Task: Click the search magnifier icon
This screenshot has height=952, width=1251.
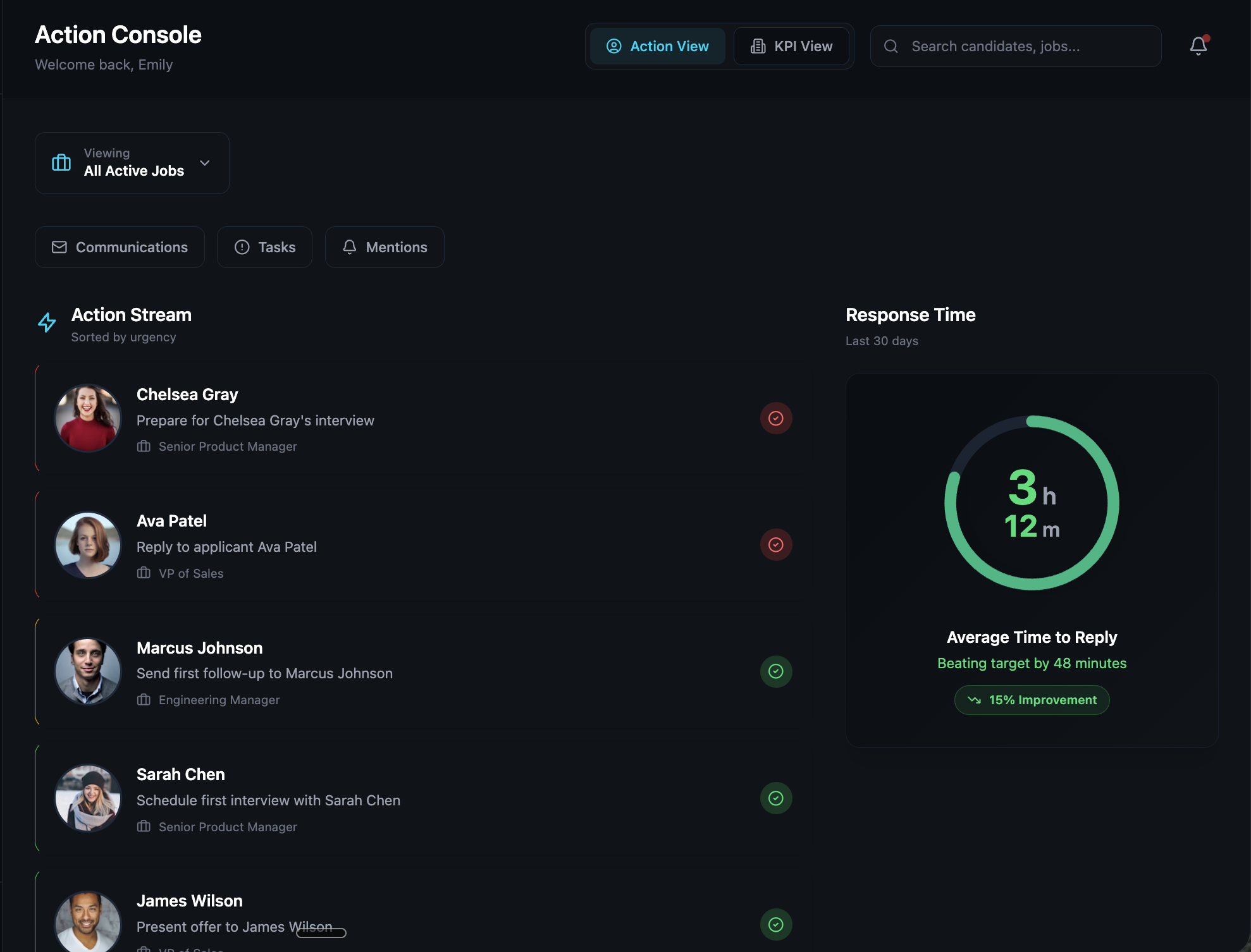Action: click(x=890, y=46)
